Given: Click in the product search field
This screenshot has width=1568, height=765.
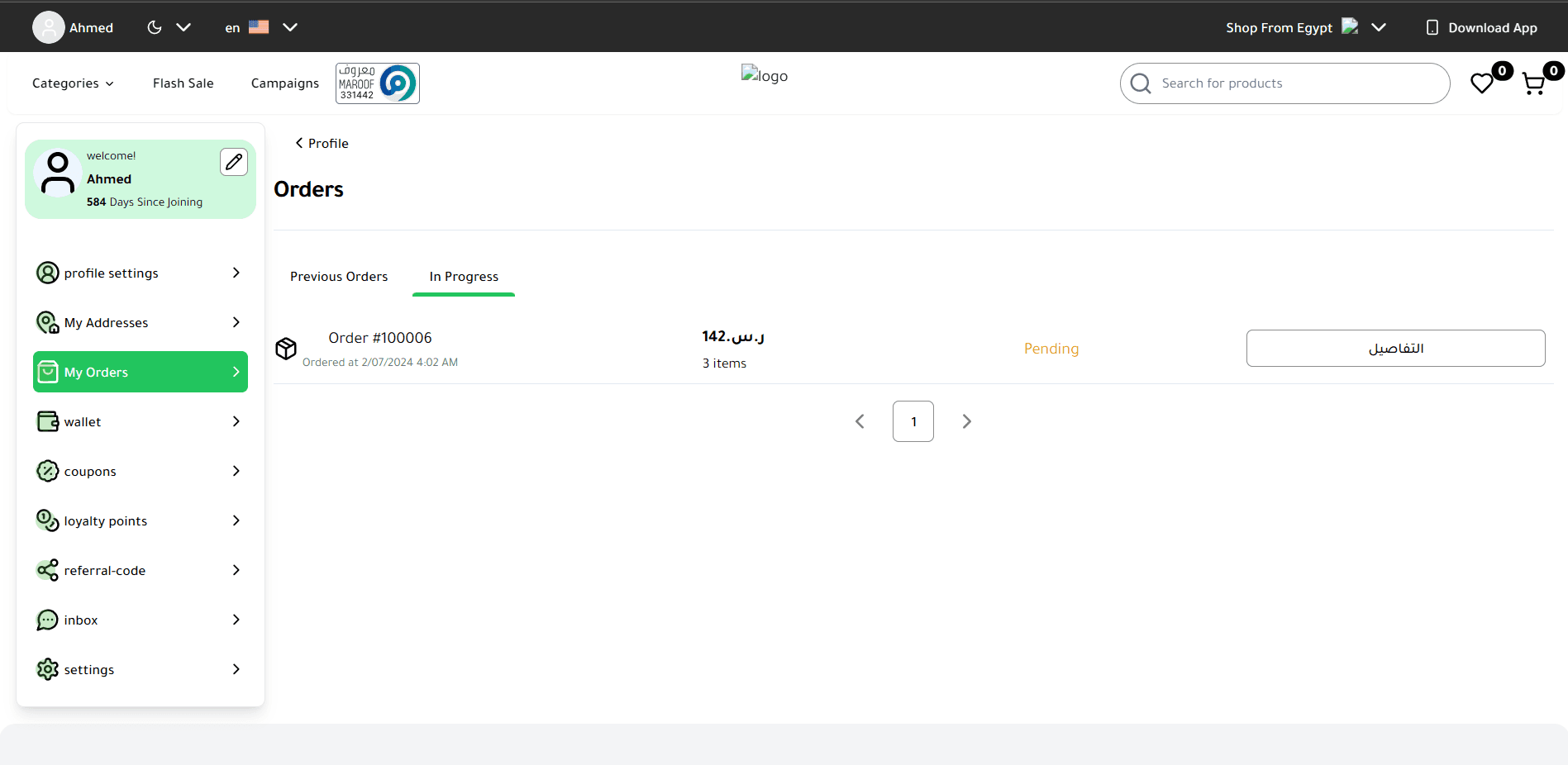Looking at the screenshot, I should pyautogui.click(x=1298, y=83).
